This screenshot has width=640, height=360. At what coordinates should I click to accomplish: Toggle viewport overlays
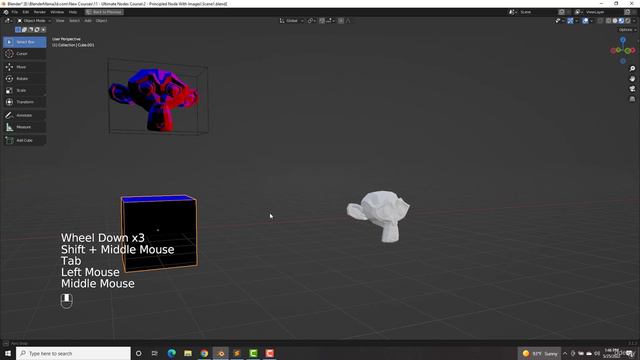585,21
